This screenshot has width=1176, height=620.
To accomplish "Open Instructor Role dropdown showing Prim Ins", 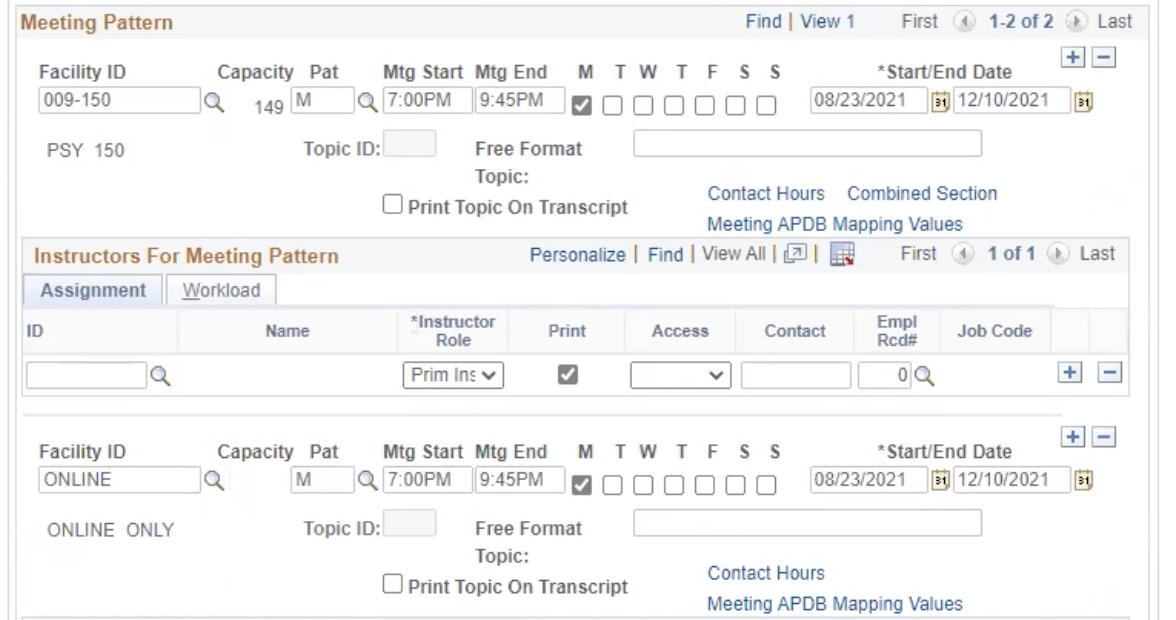I will coord(453,375).
